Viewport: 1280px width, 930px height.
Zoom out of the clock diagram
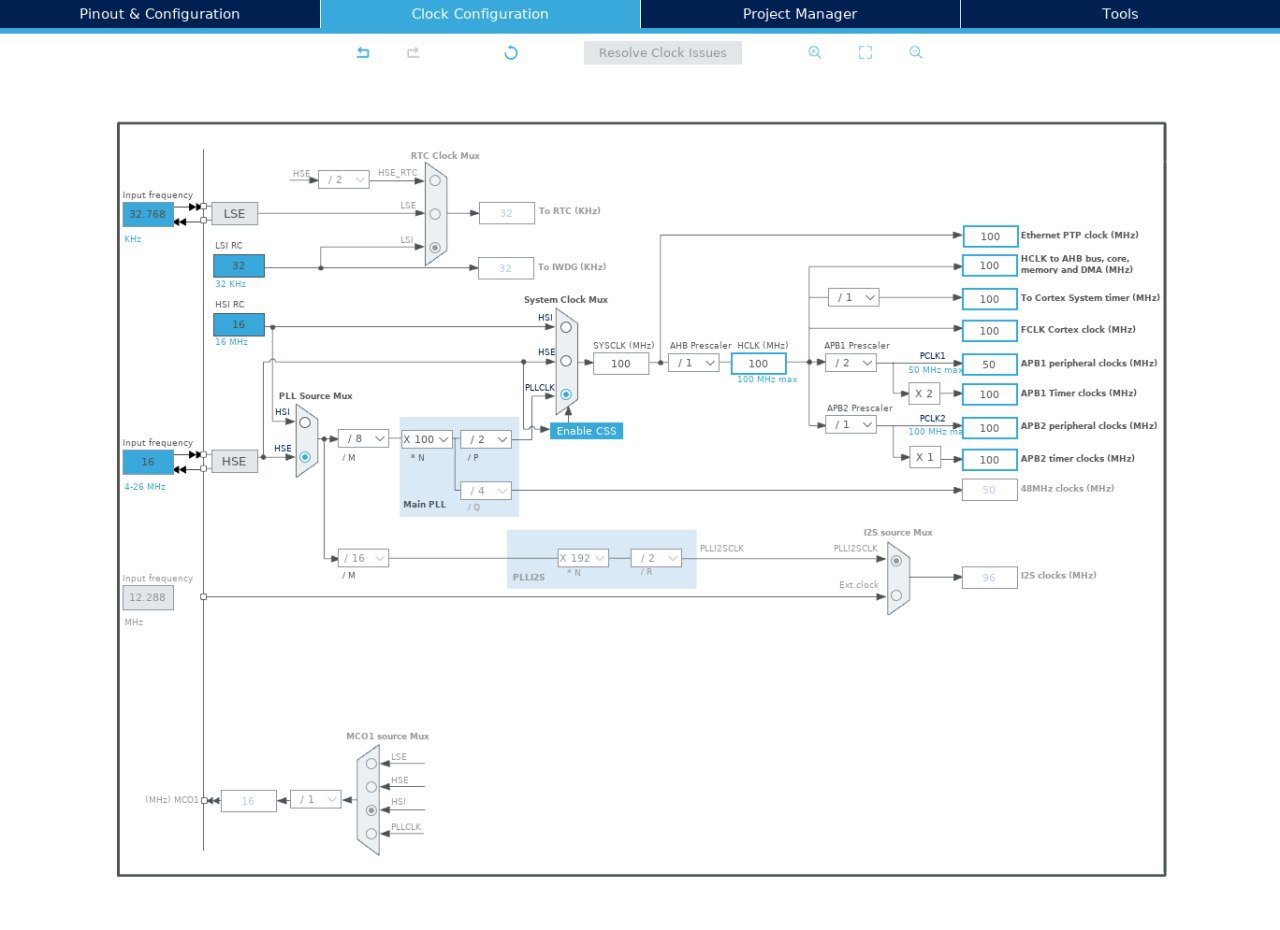coord(916,53)
